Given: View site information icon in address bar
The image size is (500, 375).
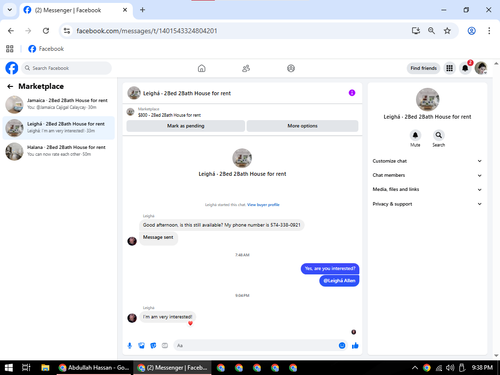Looking at the screenshot, I should [67, 31].
